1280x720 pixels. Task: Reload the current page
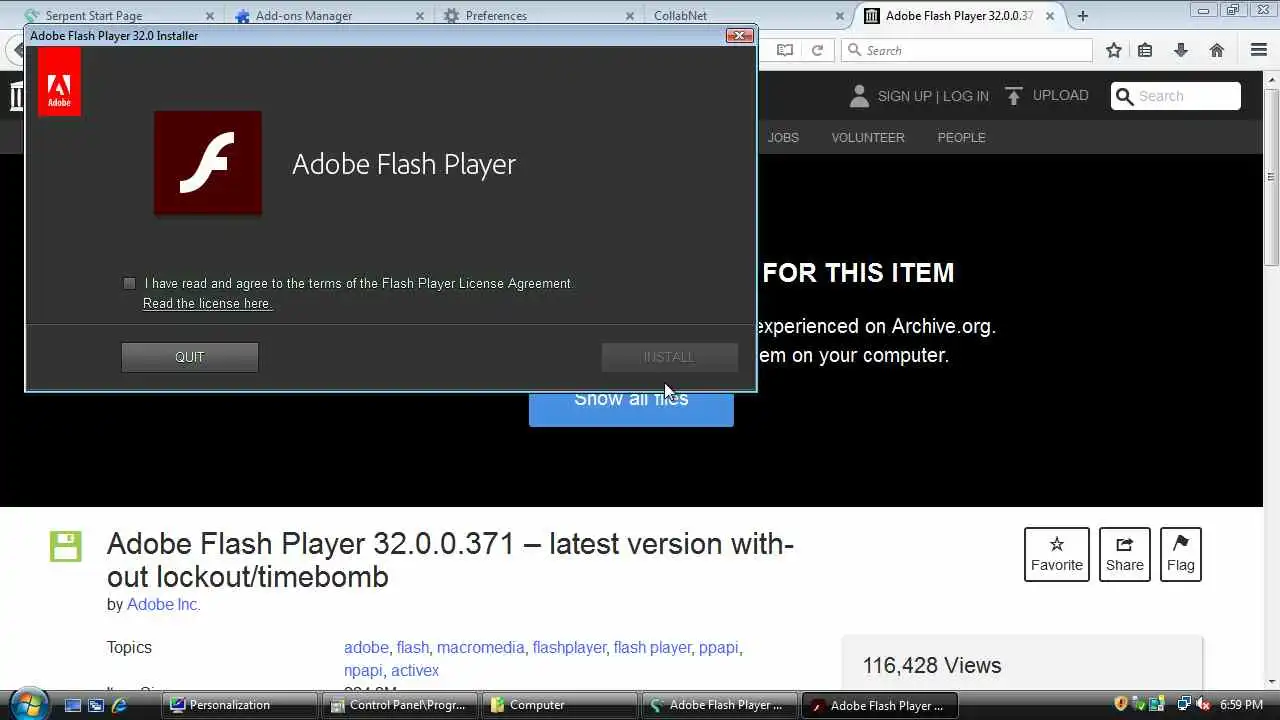817,50
